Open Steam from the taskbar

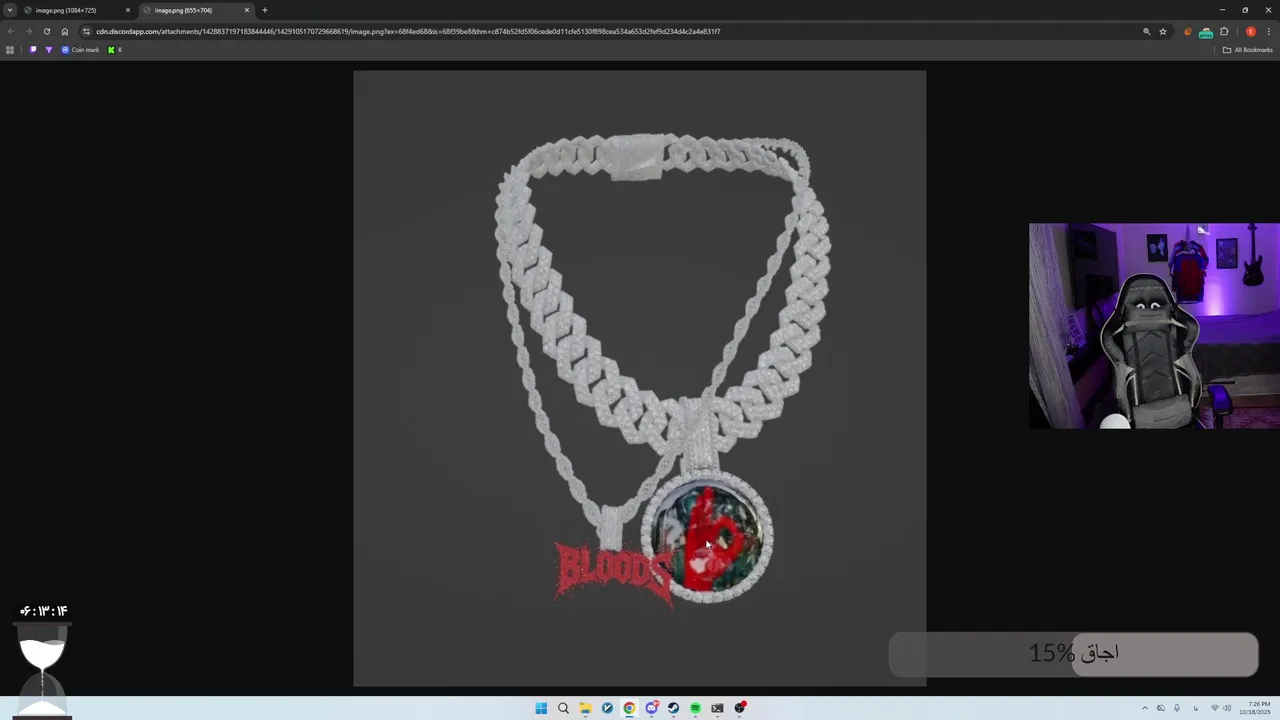(673, 708)
